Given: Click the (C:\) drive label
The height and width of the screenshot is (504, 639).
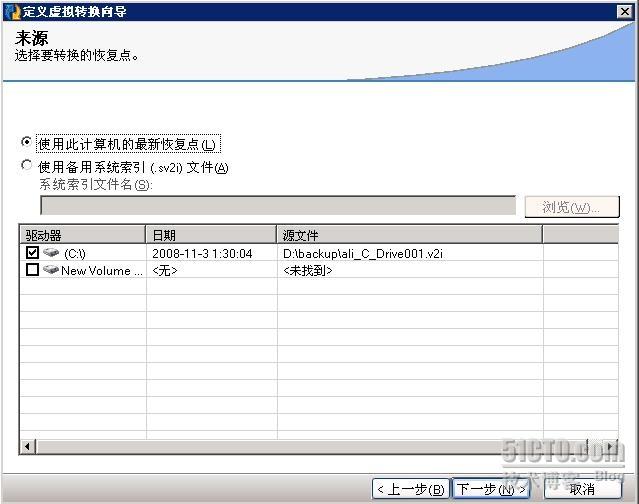Looking at the screenshot, I should [x=75, y=253].
